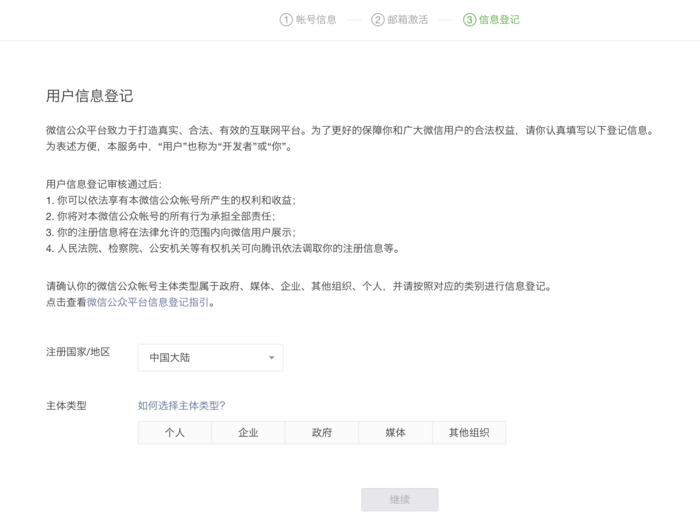
Task: Click the step 2 circle icon
Action: click(378, 20)
